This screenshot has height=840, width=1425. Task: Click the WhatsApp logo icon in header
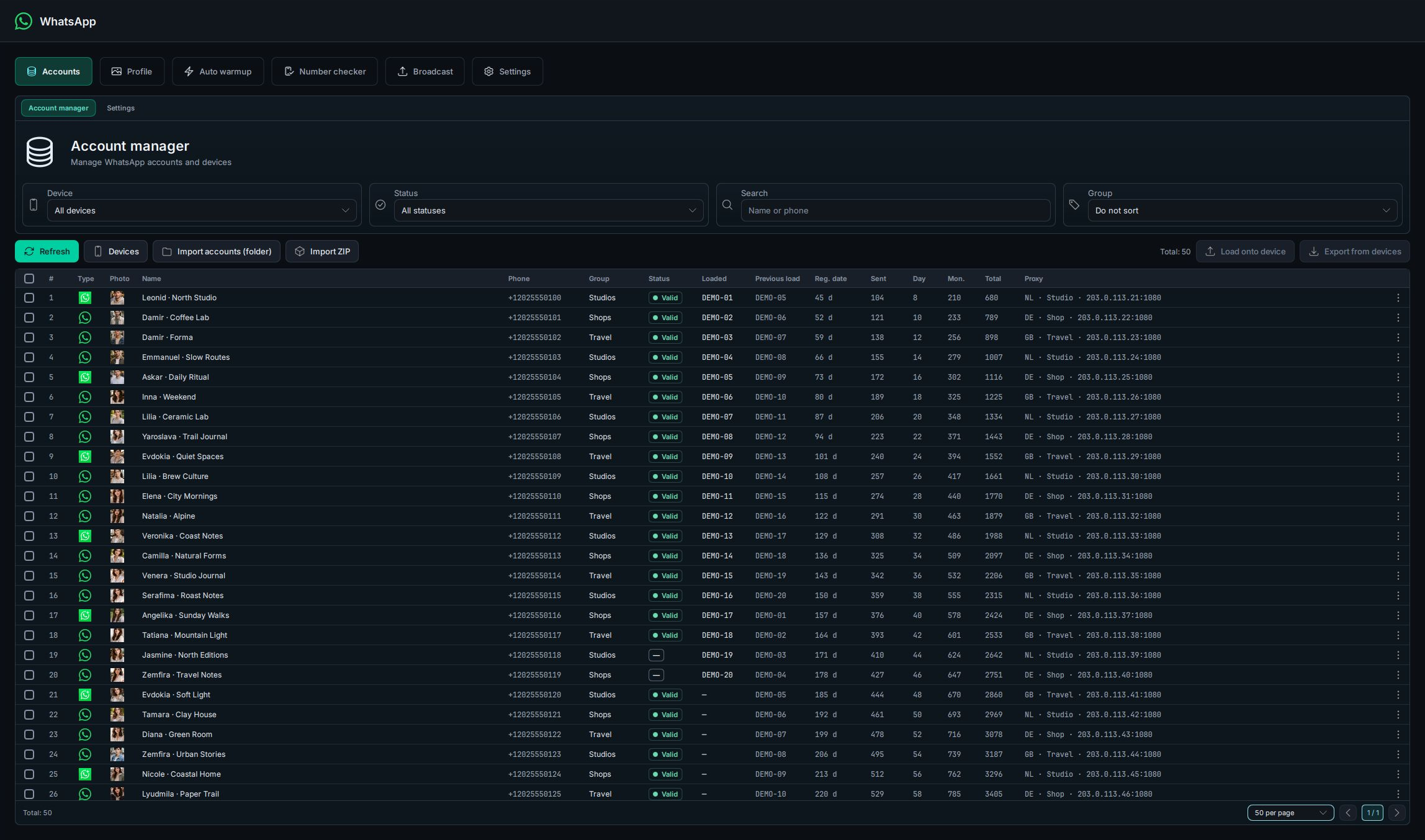[24, 21]
